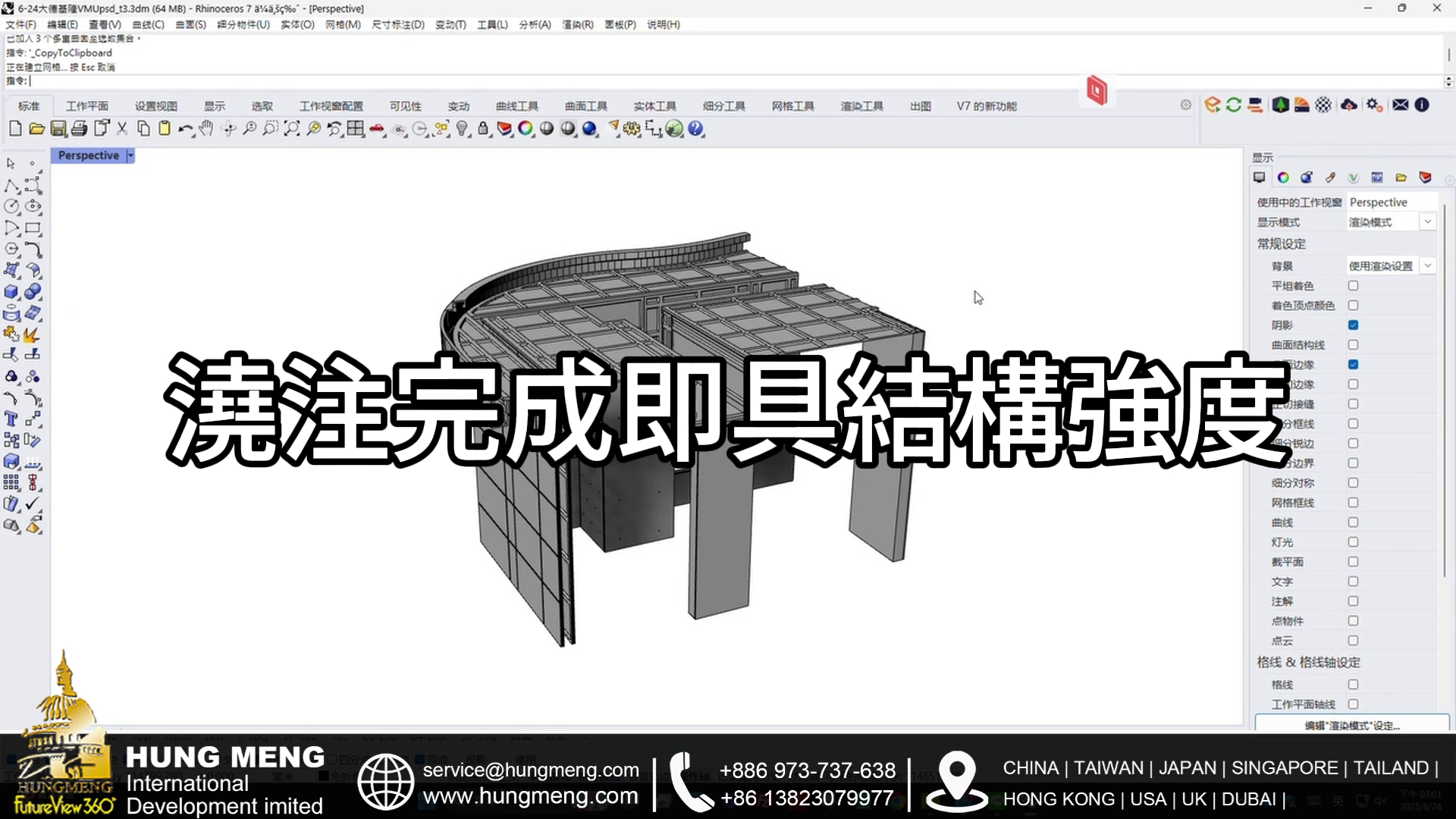Select the Pan hand tool icon
The width and height of the screenshot is (1456, 819).
[206, 129]
